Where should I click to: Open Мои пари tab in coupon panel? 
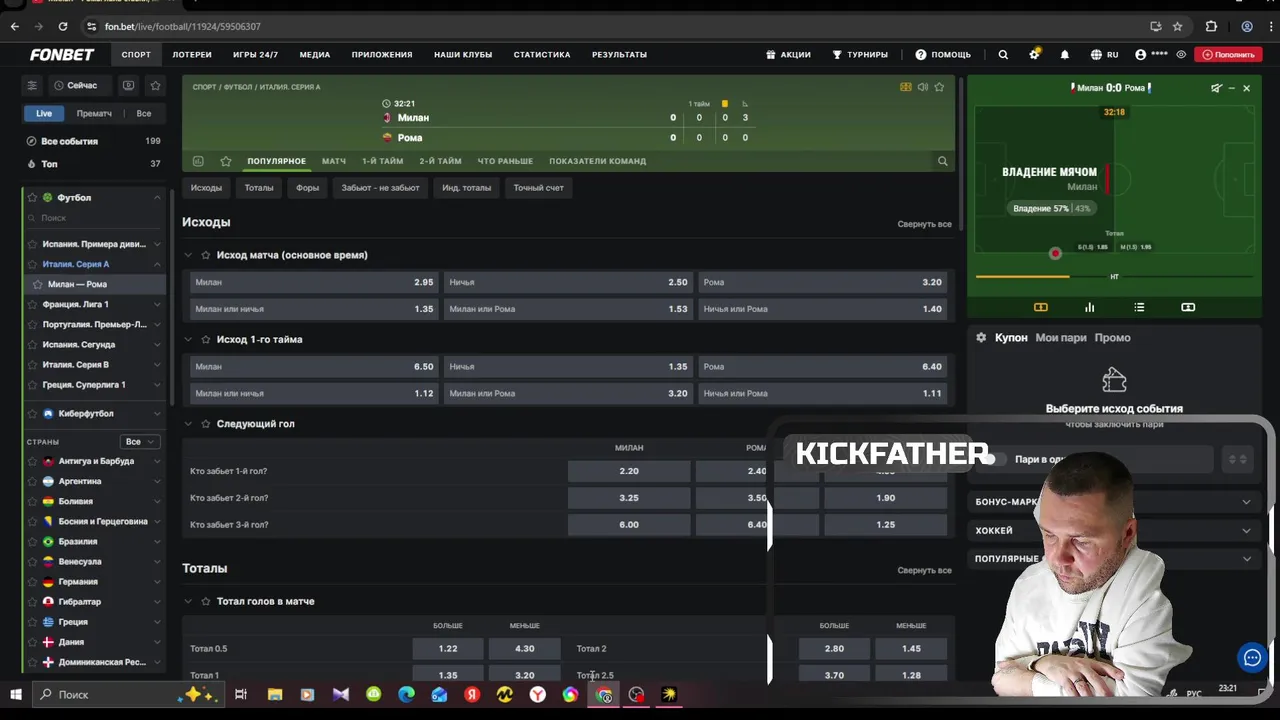1061,338
